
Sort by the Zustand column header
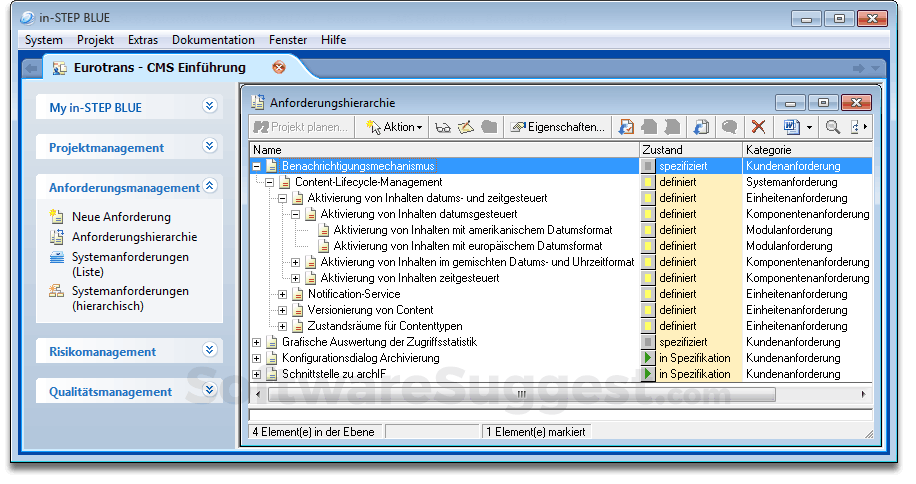click(x=690, y=149)
